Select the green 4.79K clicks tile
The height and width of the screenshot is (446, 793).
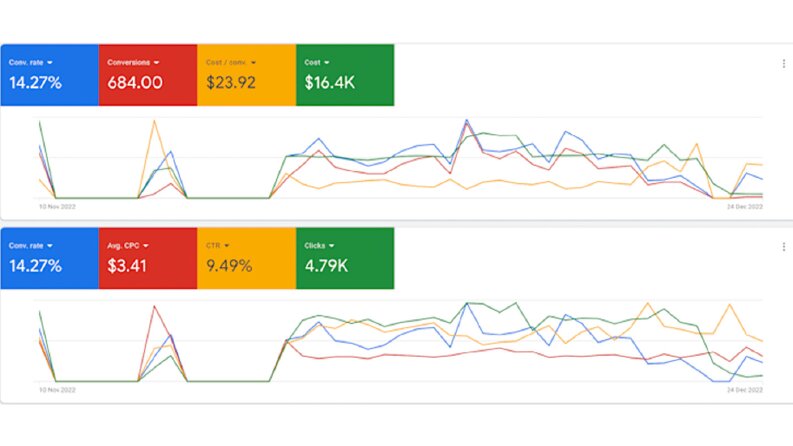click(345, 258)
